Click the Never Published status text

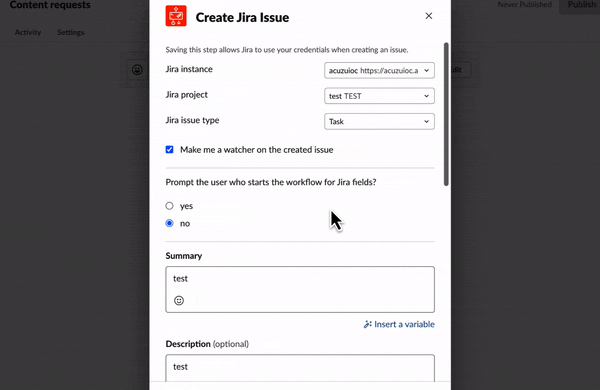pos(525,5)
